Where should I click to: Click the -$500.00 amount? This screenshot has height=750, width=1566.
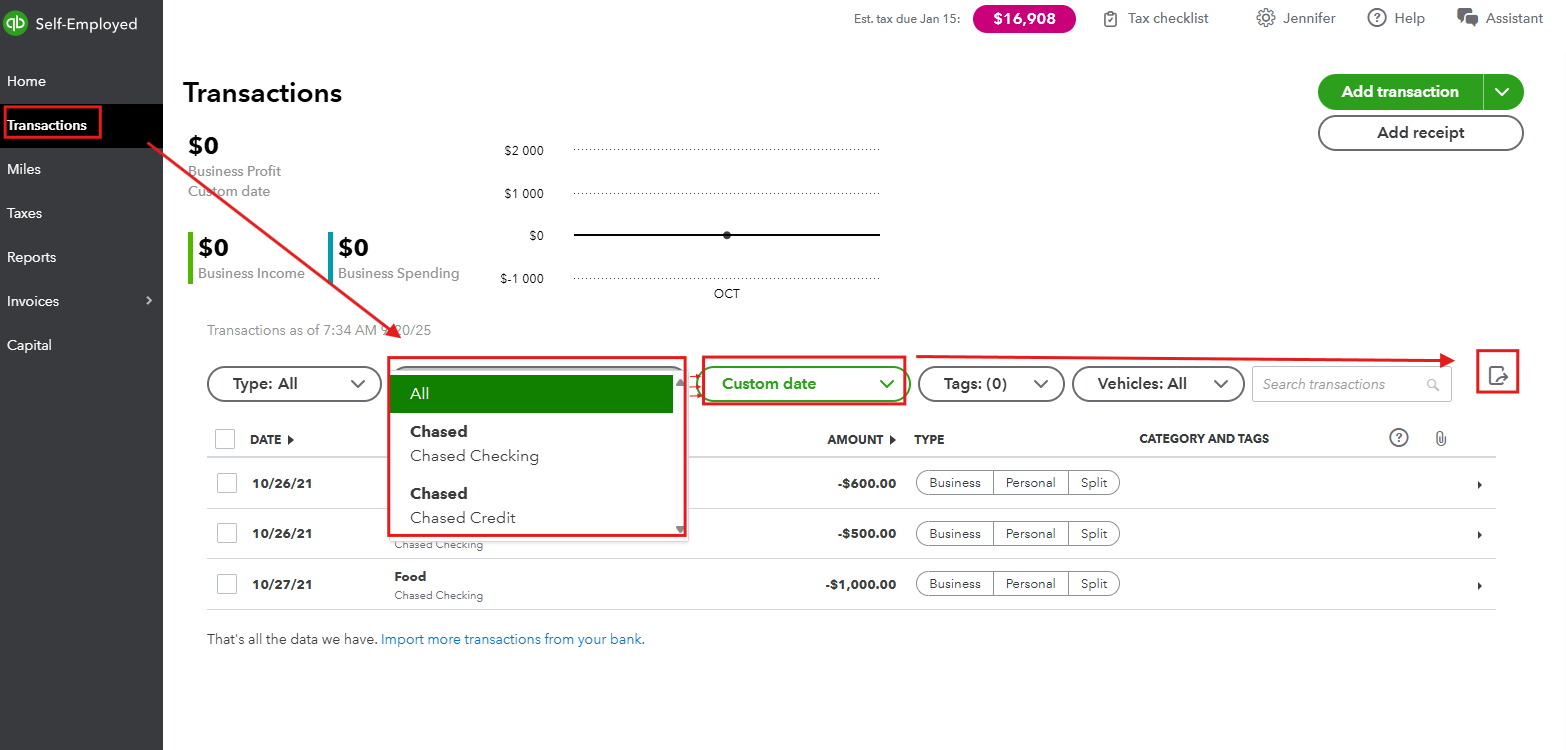pos(866,534)
